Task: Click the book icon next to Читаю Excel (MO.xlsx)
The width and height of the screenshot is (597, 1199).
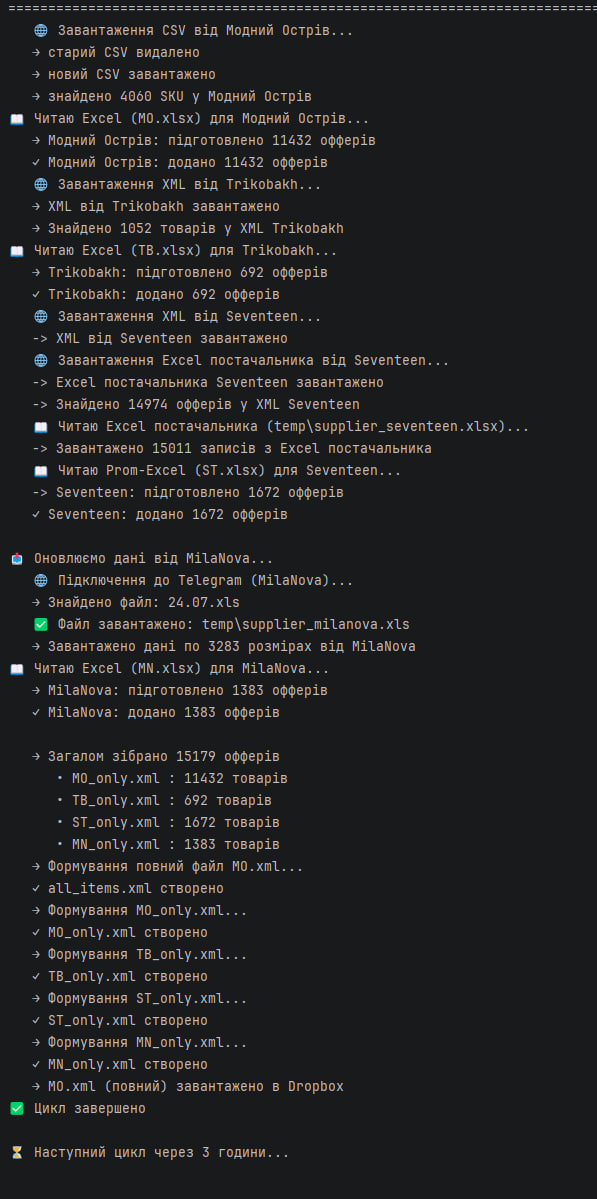Action: click(x=17, y=119)
